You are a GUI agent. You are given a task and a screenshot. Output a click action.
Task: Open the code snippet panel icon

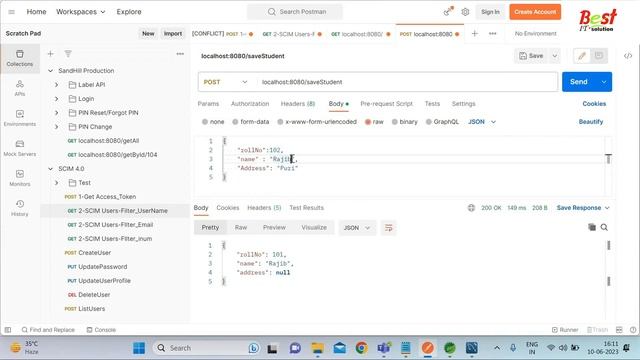[x=628, y=56]
